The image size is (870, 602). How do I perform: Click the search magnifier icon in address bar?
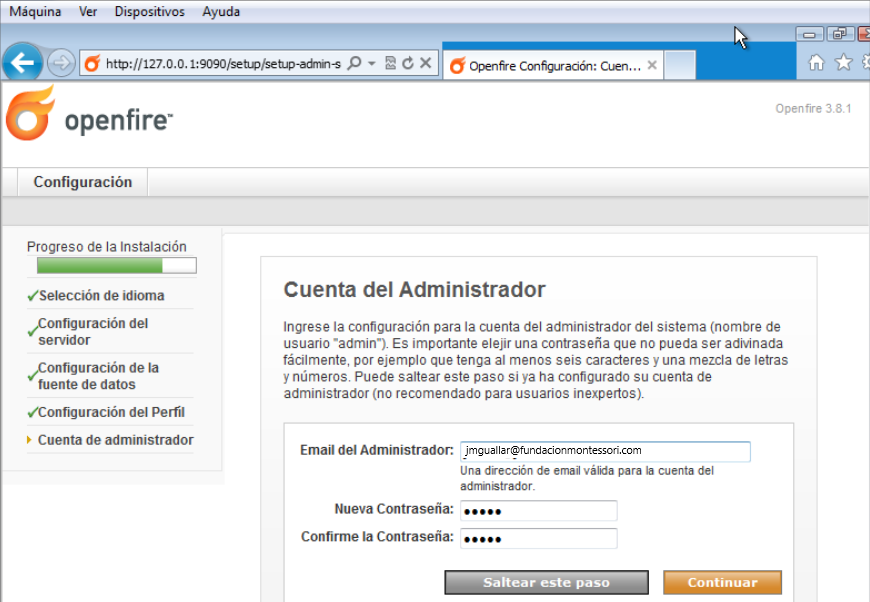coord(355,63)
